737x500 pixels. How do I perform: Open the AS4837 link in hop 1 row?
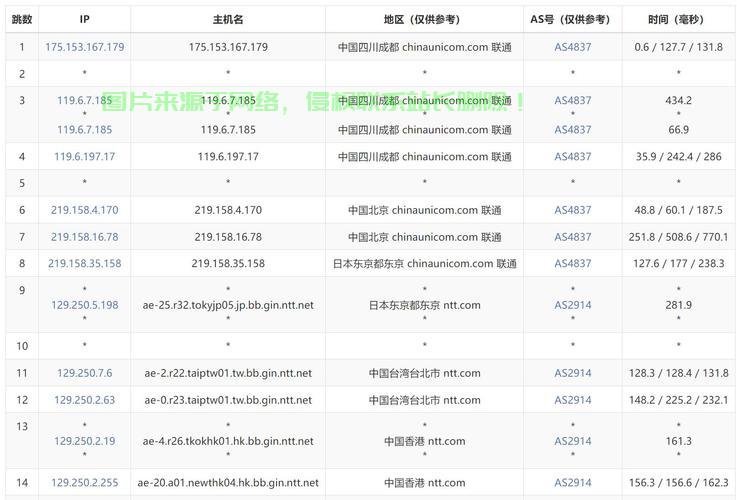point(573,47)
